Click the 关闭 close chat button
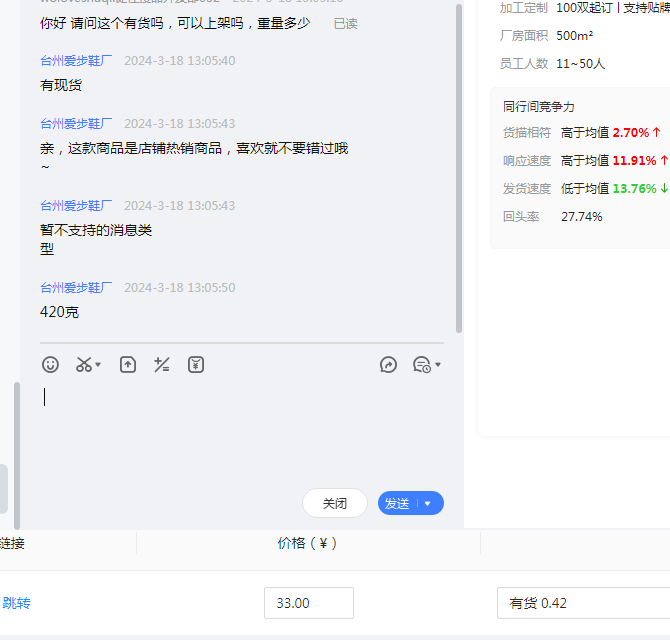The width and height of the screenshot is (670, 640). (x=334, y=503)
